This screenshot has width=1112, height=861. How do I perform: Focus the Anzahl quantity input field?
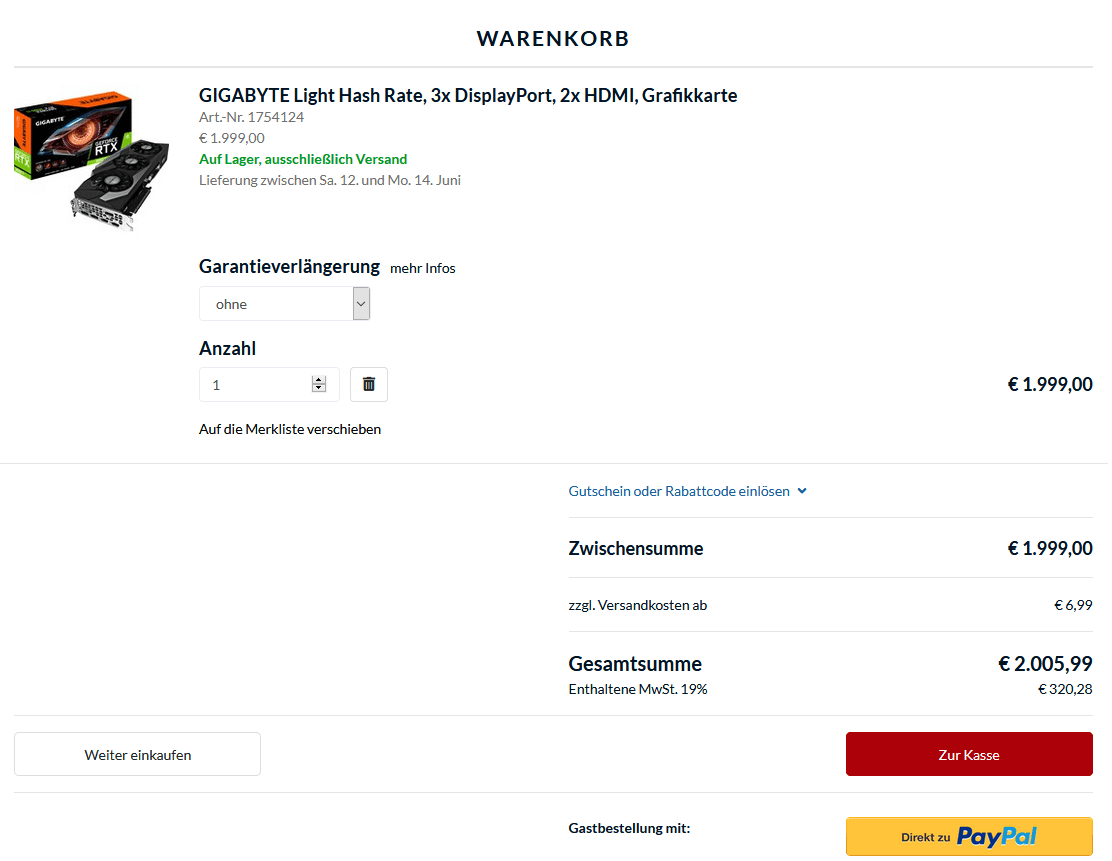point(269,385)
